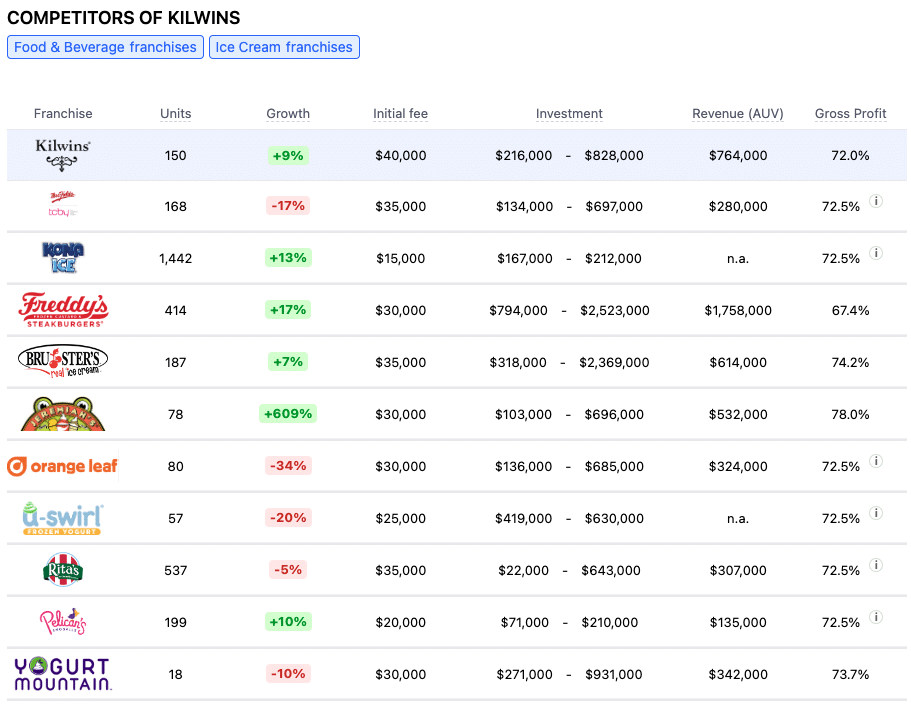Image resolution: width=911 pixels, height=716 pixels.
Task: Open Freddy's Steakburgers logo
Action: (63, 310)
